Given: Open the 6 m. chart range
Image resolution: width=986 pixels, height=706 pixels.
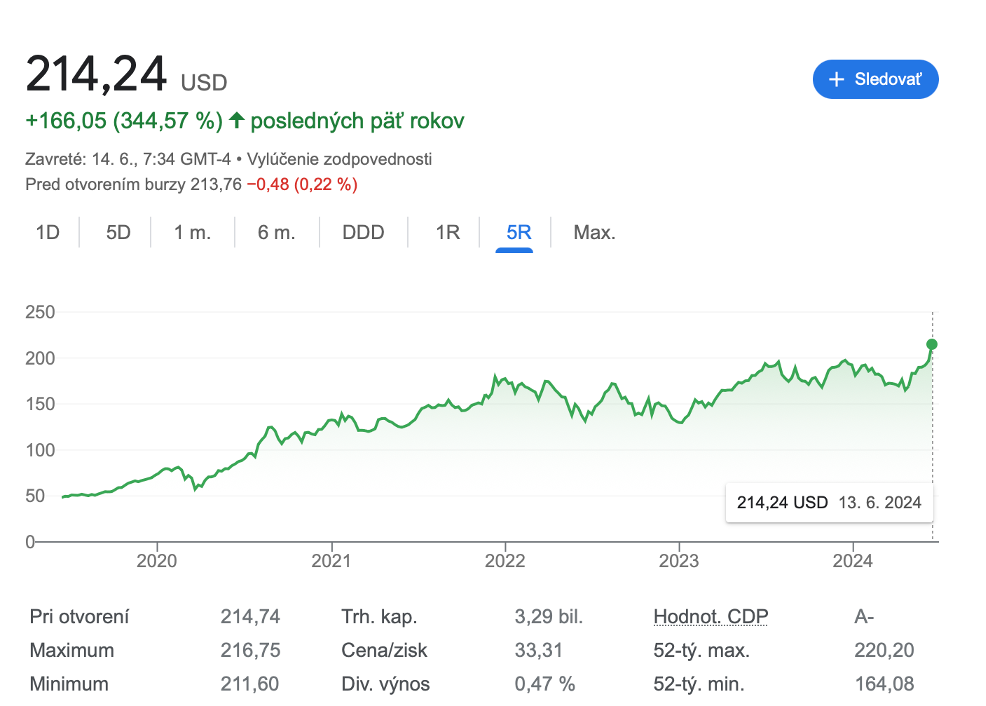Looking at the screenshot, I should (x=276, y=233).
